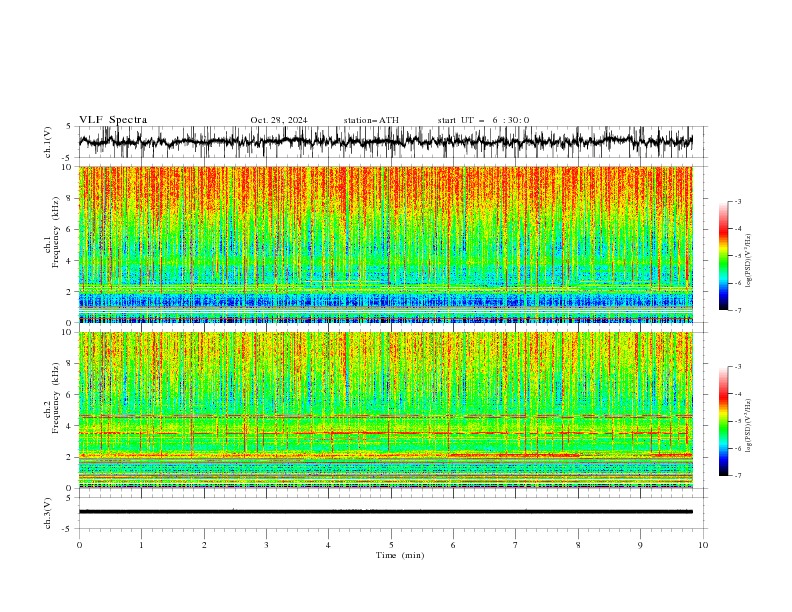The height and width of the screenshot is (612, 792).
Task: Click the ch.2 log(PSD)(V²/Hz) color bar caption
Action: (749, 426)
